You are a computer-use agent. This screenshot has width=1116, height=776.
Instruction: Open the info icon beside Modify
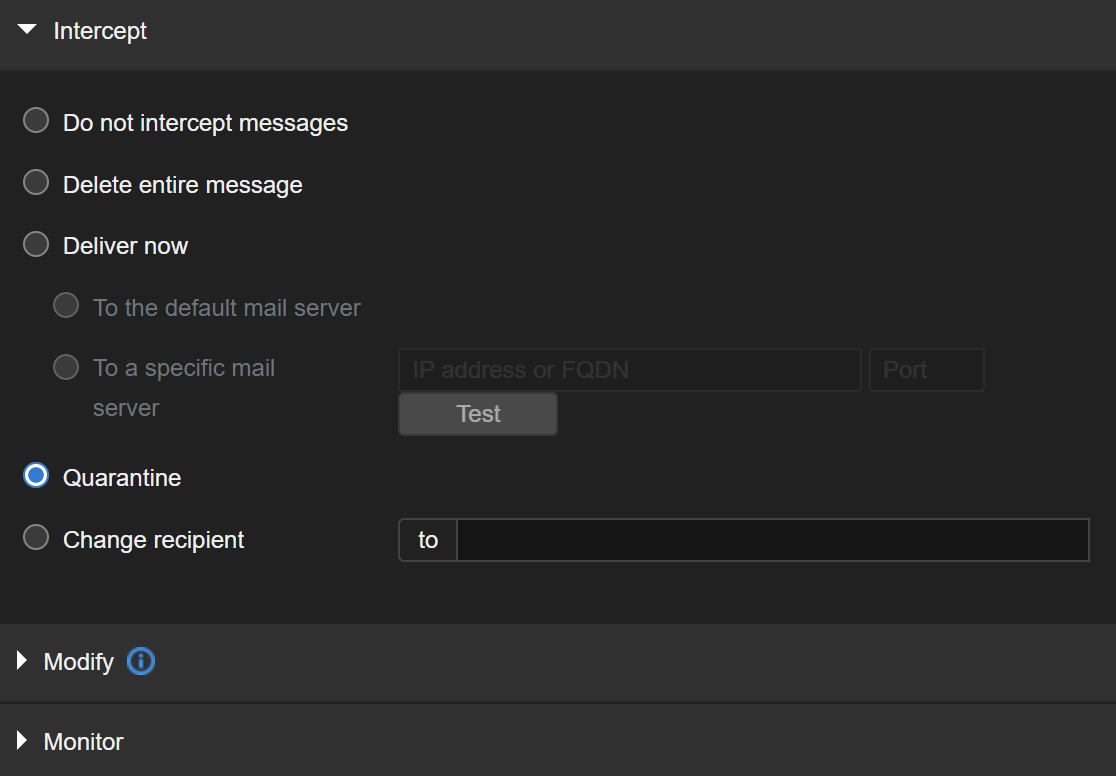[x=141, y=661]
